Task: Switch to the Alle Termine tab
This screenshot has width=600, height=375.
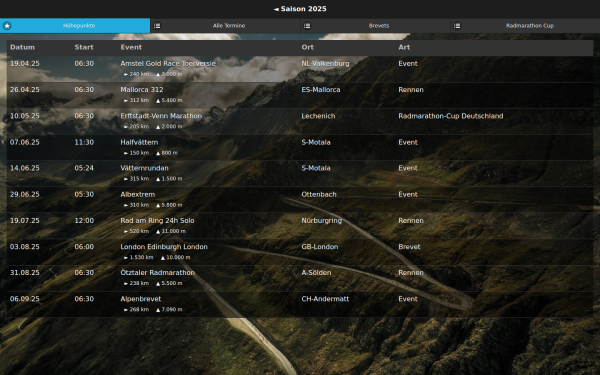Action: (x=225, y=26)
